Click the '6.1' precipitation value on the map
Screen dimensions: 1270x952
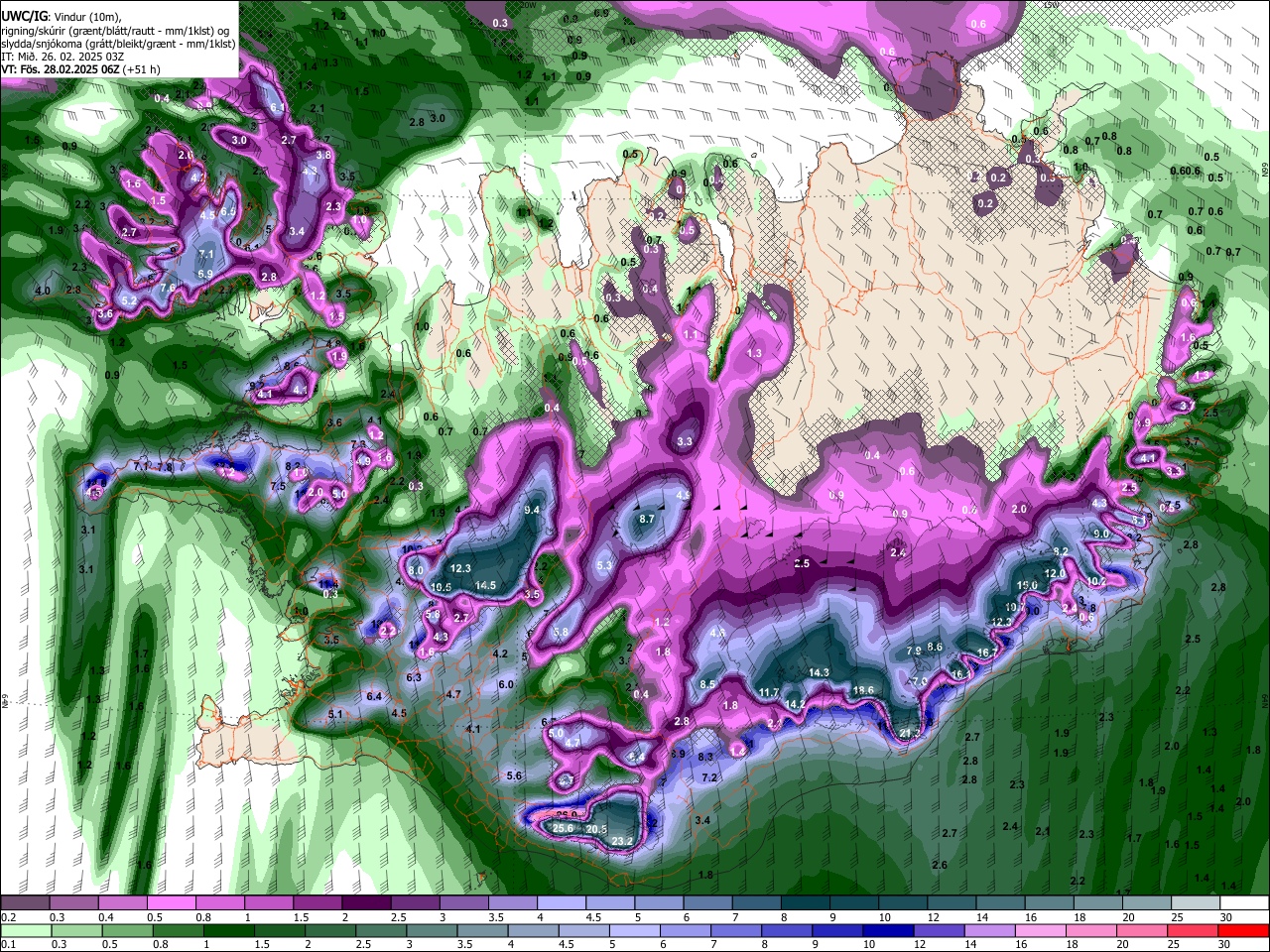click(278, 107)
